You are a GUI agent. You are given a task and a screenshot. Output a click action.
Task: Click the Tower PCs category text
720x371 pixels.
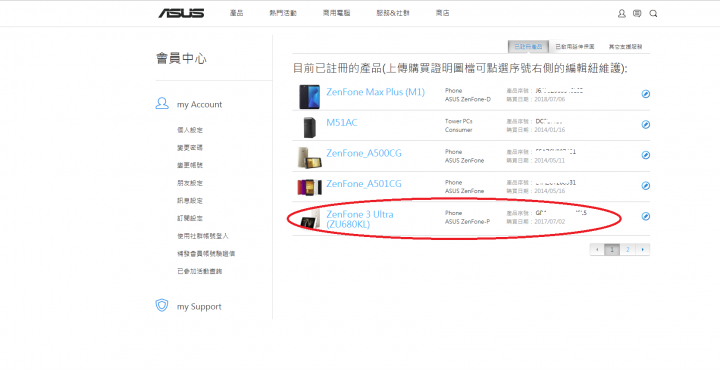pyautogui.click(x=458, y=121)
